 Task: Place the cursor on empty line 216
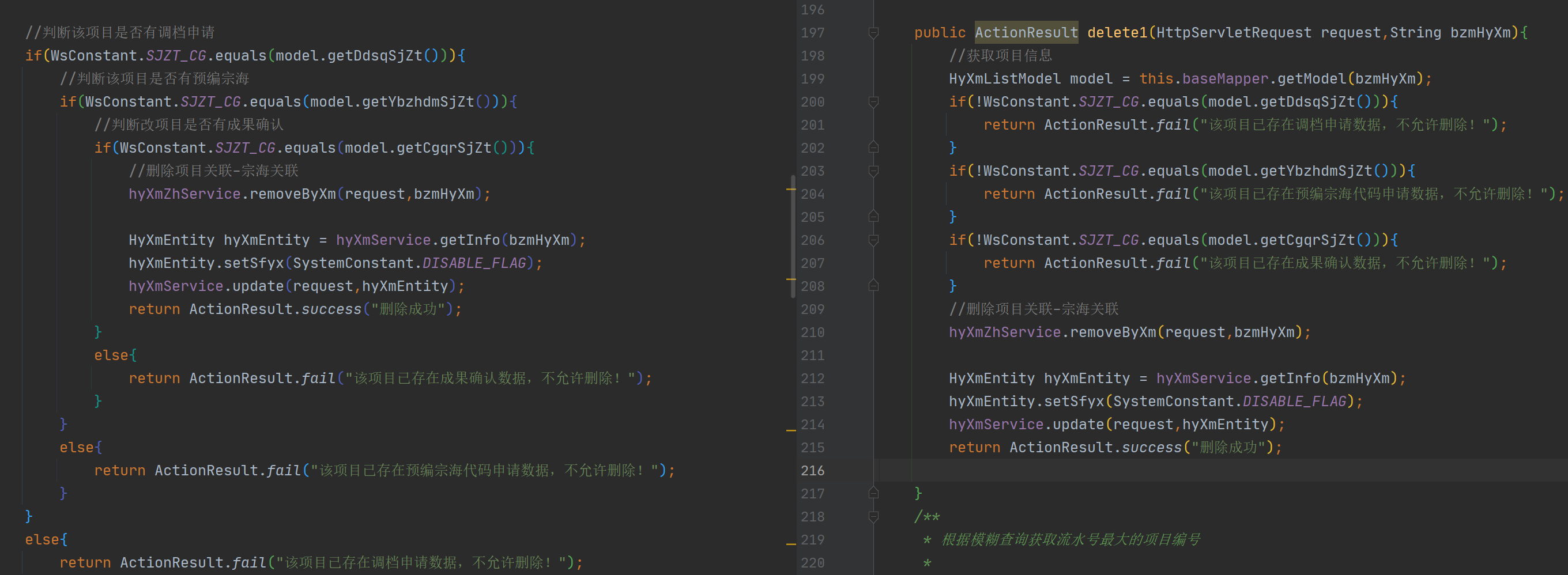click(x=1156, y=470)
